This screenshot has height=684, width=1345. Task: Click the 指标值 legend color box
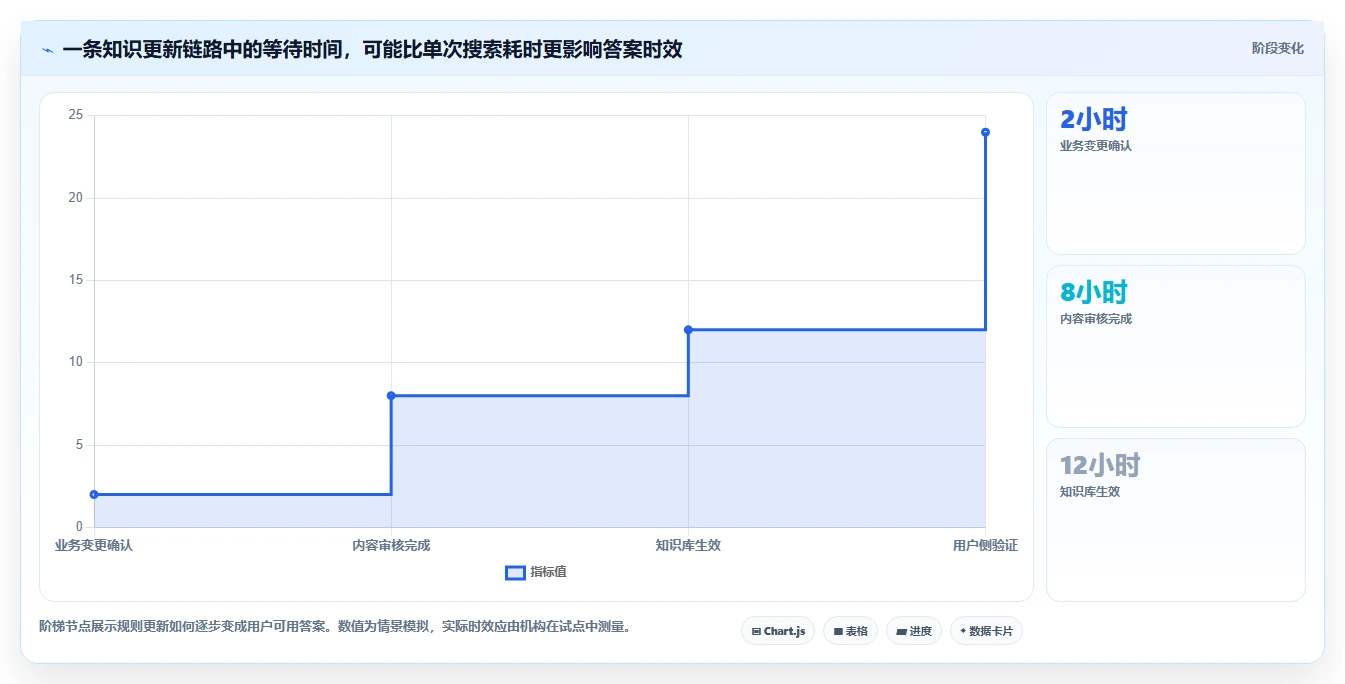click(515, 572)
